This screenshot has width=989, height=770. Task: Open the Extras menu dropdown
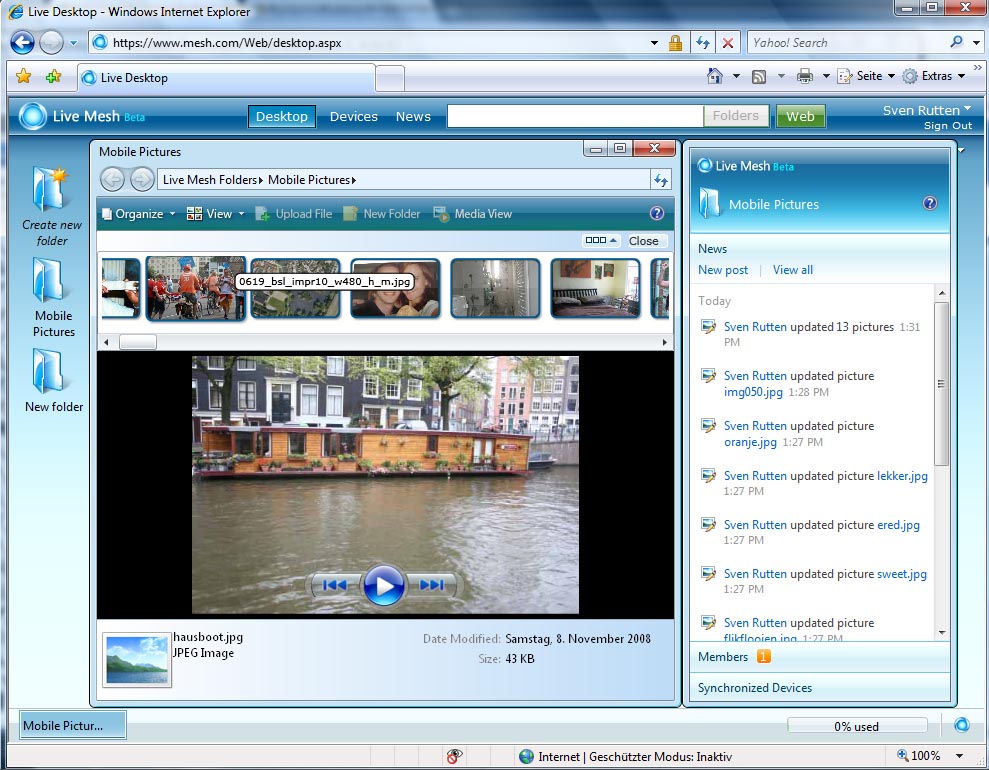933,76
